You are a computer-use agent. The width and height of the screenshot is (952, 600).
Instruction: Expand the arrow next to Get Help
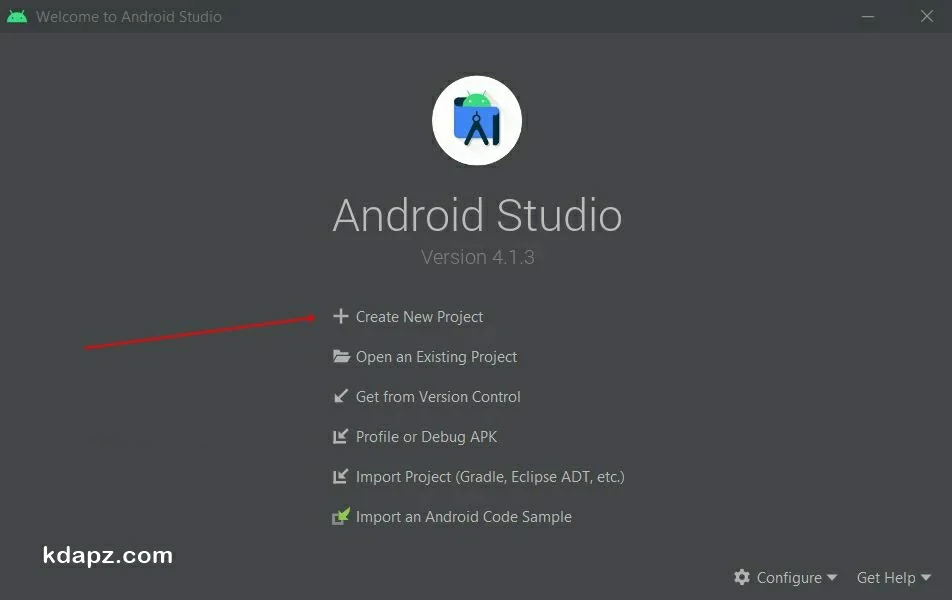[x=926, y=578]
